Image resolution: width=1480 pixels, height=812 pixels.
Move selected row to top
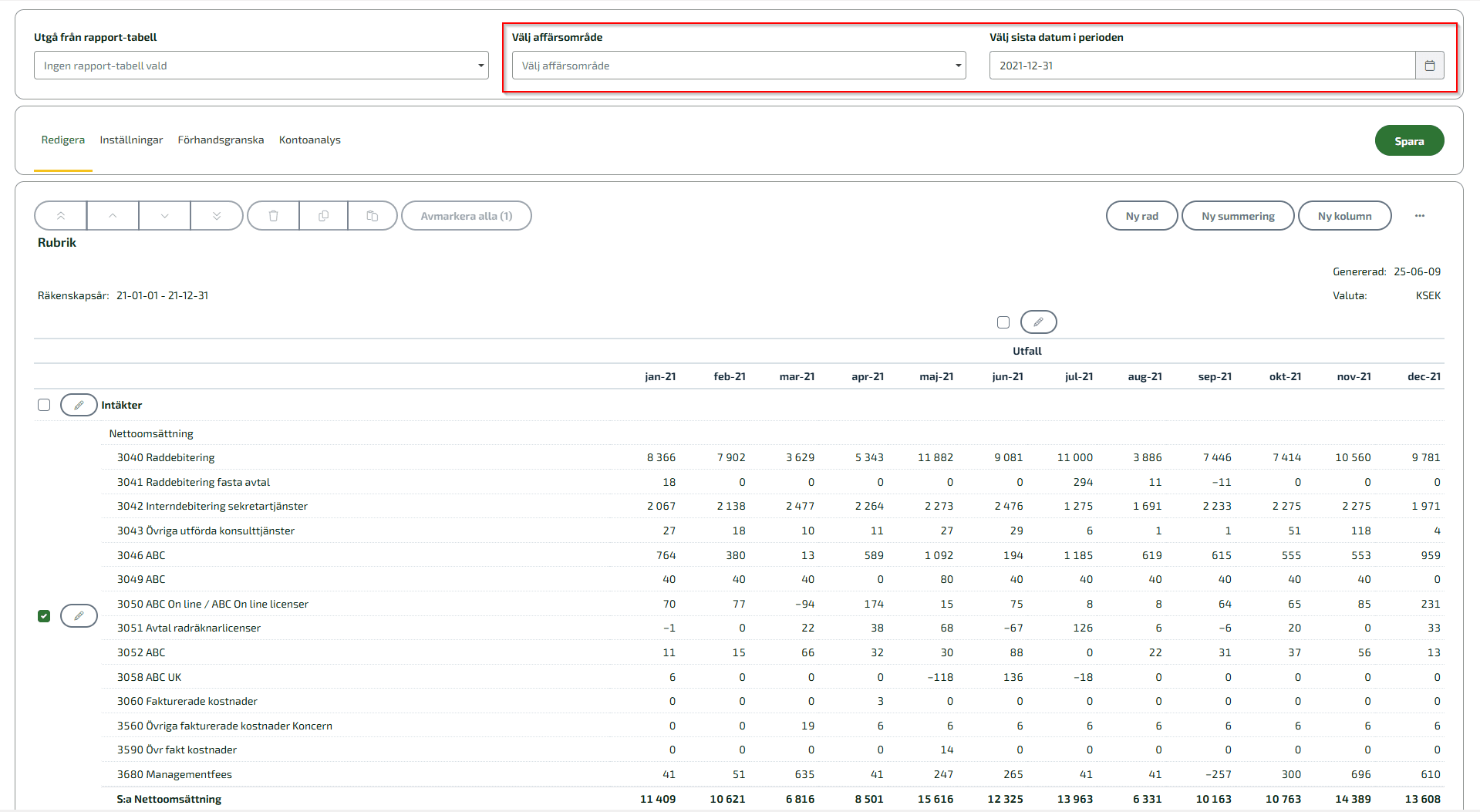(61, 216)
